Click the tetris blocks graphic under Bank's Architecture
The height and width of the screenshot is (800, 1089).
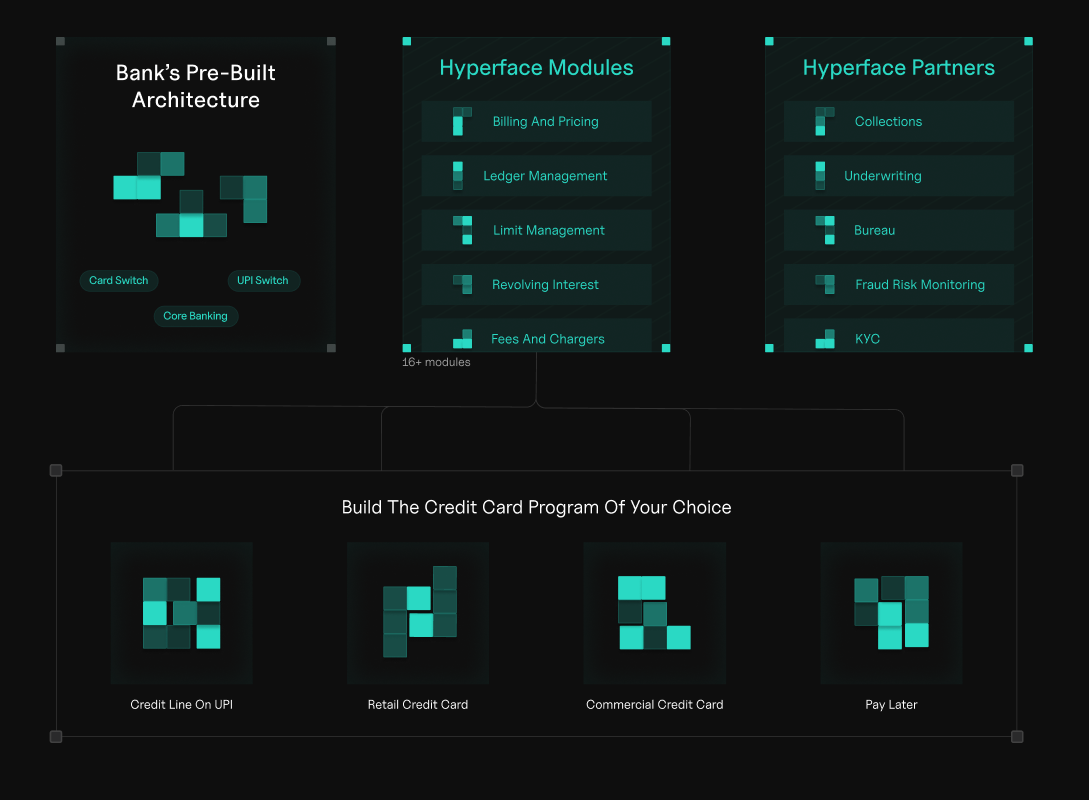(190, 194)
